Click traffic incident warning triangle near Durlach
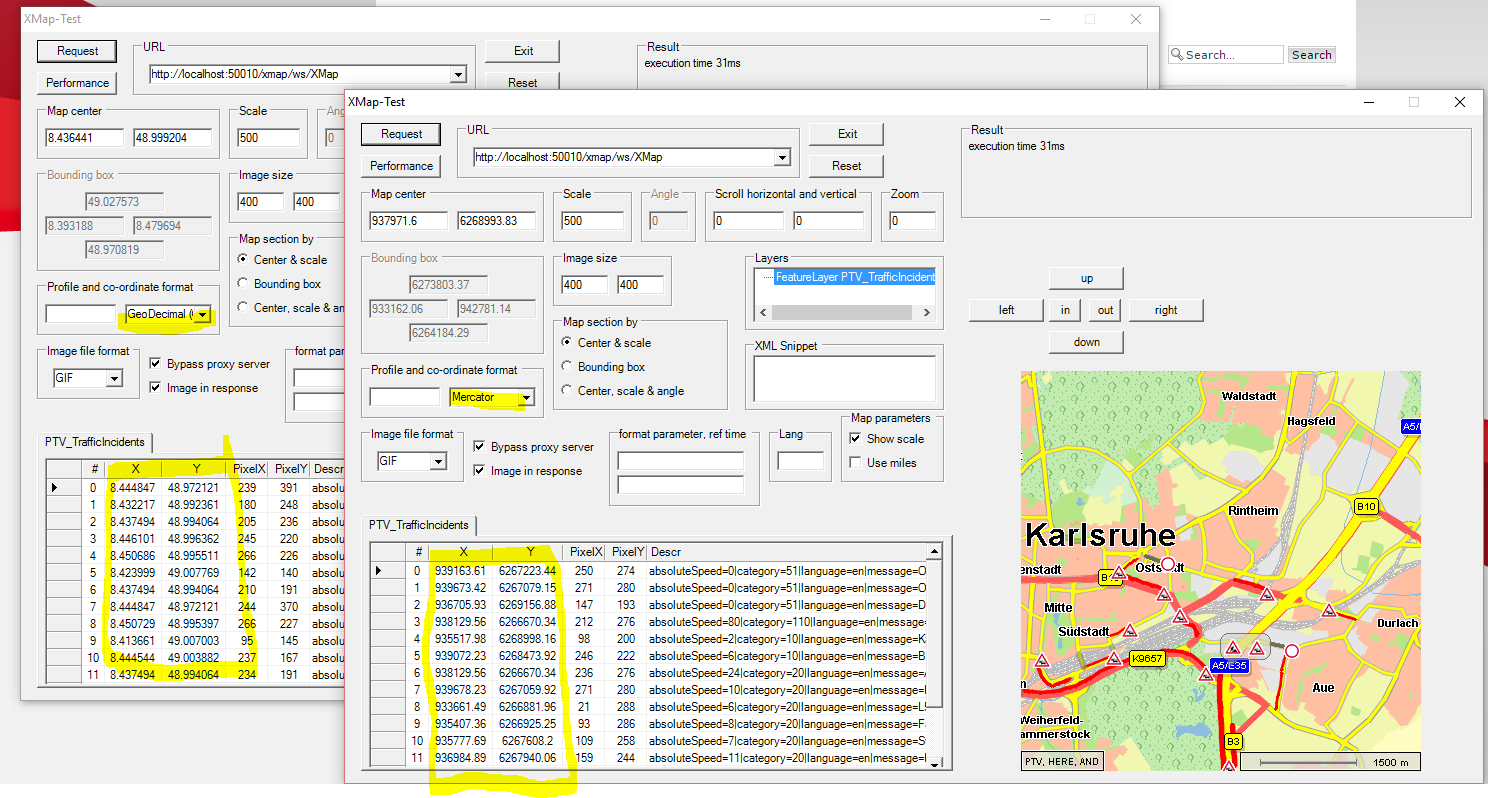Image resolution: width=1488 pixels, height=798 pixels. (1328, 610)
